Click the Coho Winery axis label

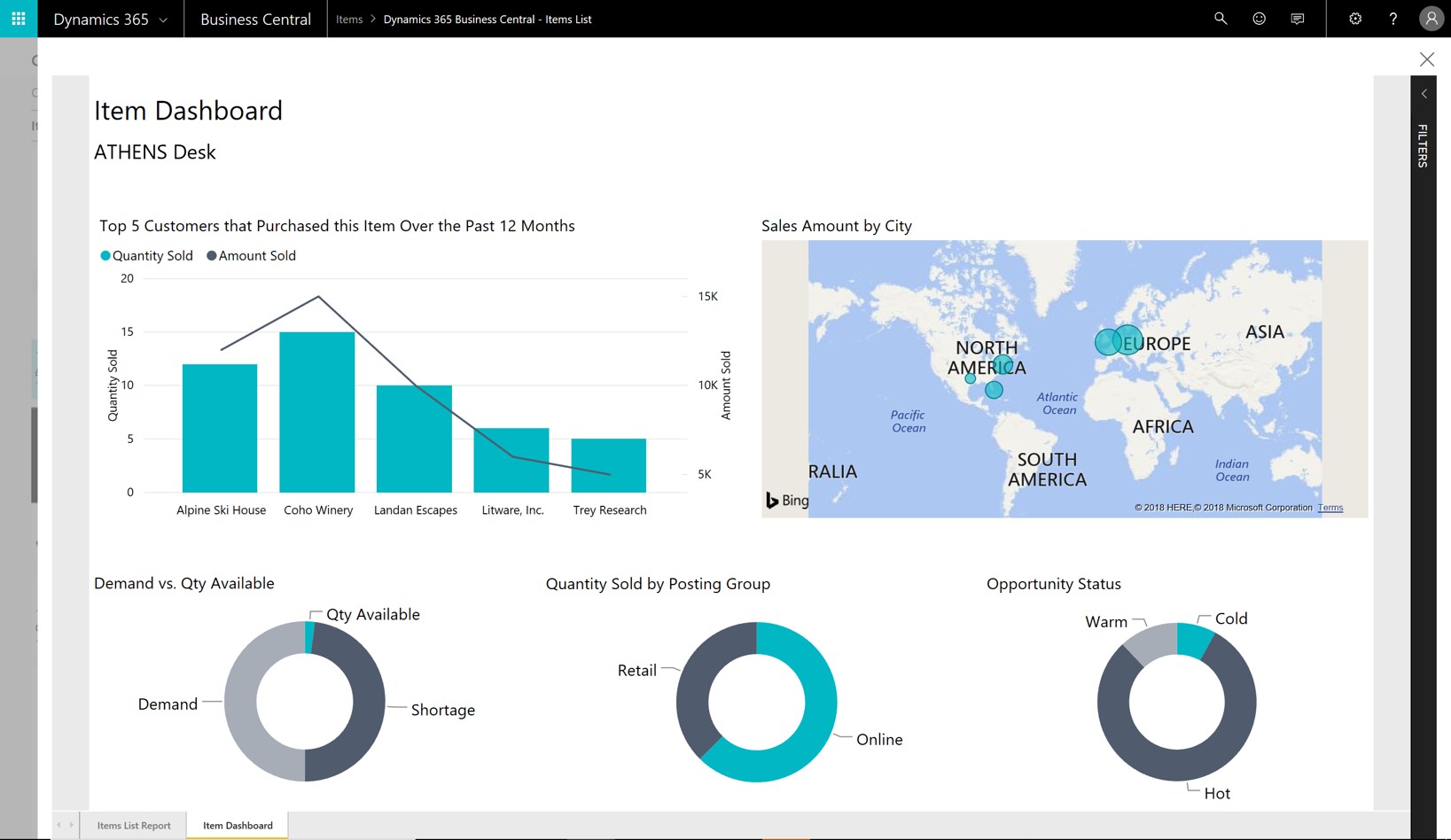[318, 510]
